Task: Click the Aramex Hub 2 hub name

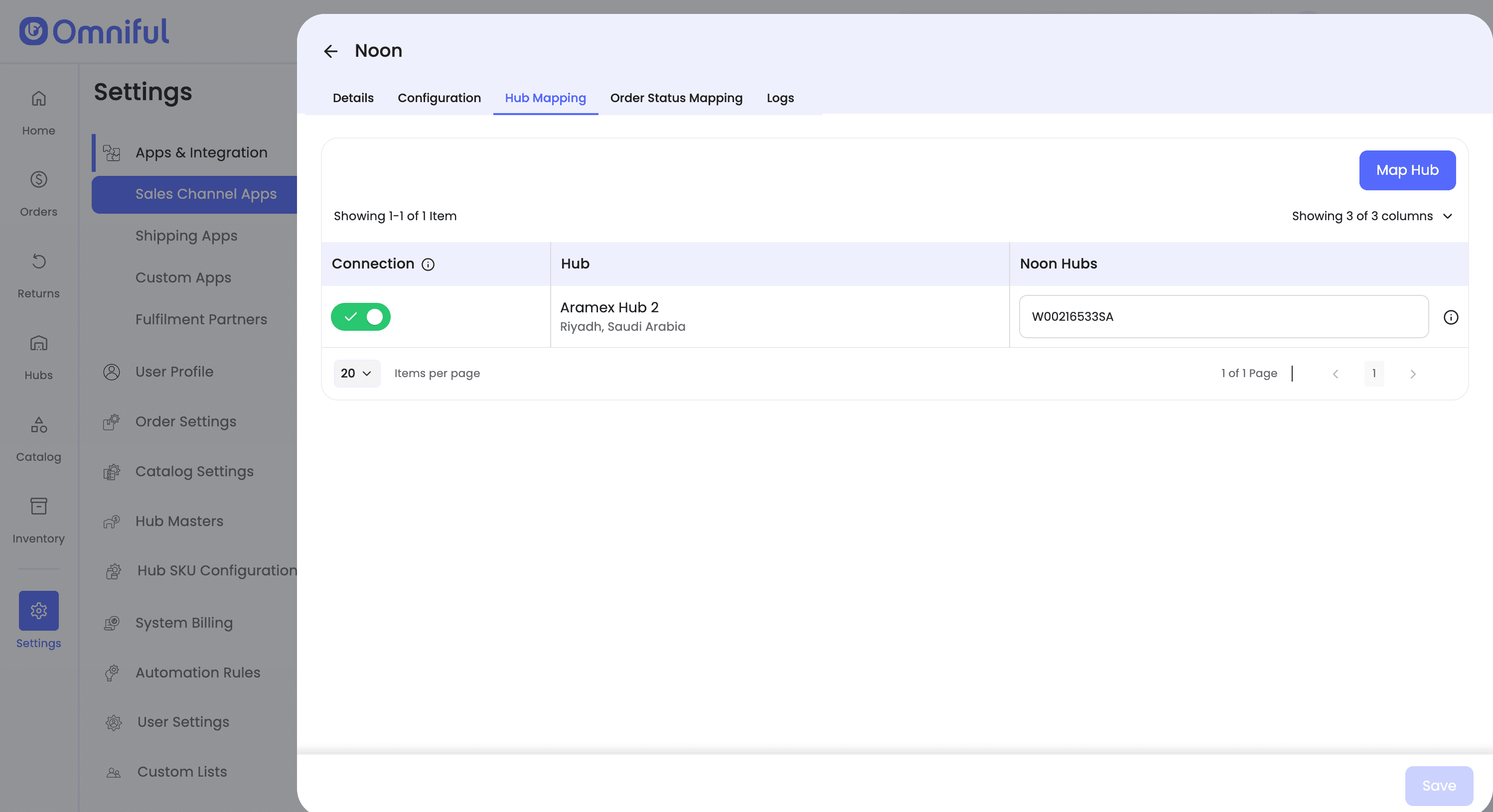Action: click(609, 308)
